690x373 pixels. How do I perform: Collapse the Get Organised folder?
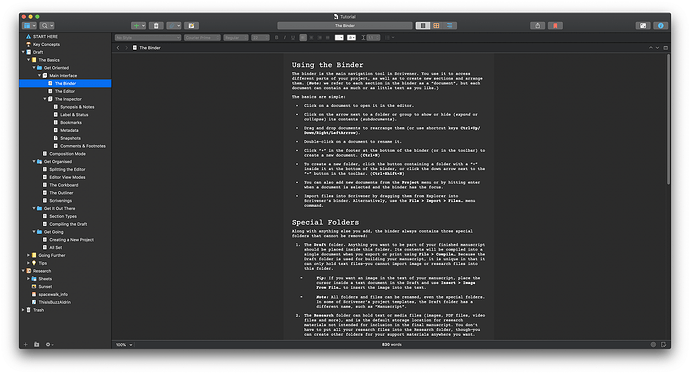tap(34, 161)
